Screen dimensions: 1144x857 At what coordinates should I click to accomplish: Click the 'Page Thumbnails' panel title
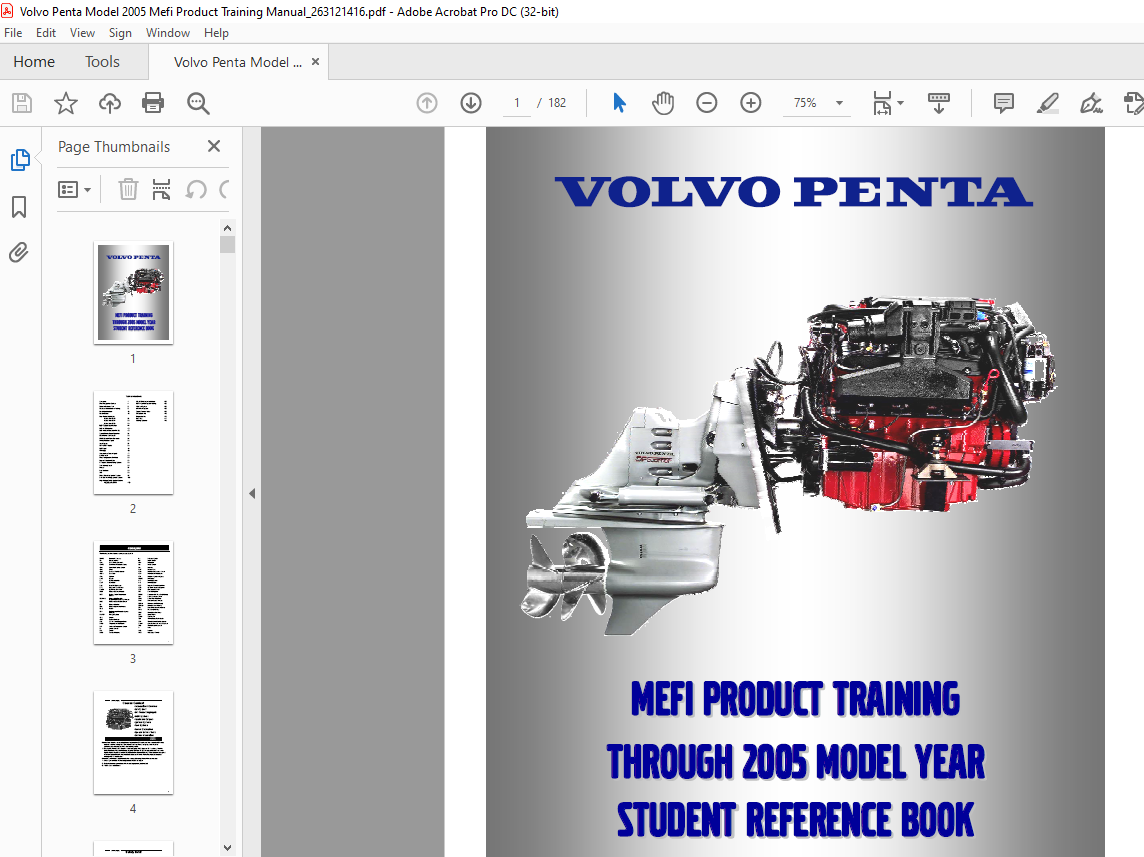pyautogui.click(x=114, y=147)
